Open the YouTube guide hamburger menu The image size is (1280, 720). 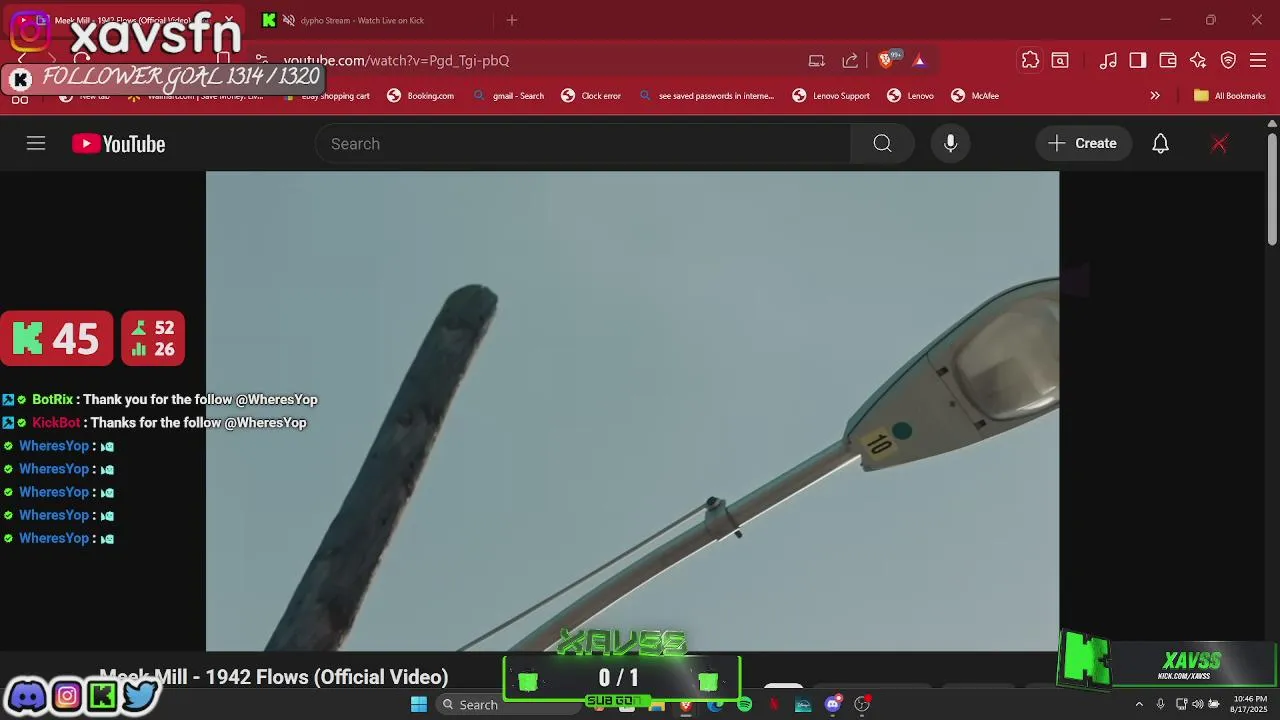coord(36,144)
